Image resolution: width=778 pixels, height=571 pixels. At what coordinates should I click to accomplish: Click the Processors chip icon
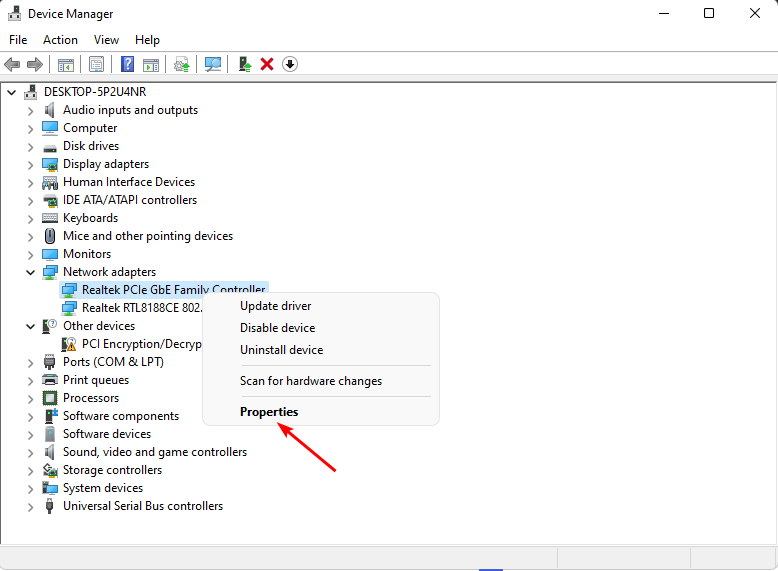50,398
